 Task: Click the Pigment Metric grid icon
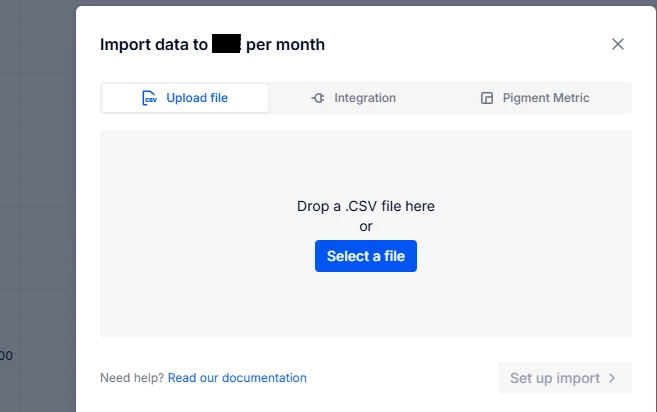(486, 98)
